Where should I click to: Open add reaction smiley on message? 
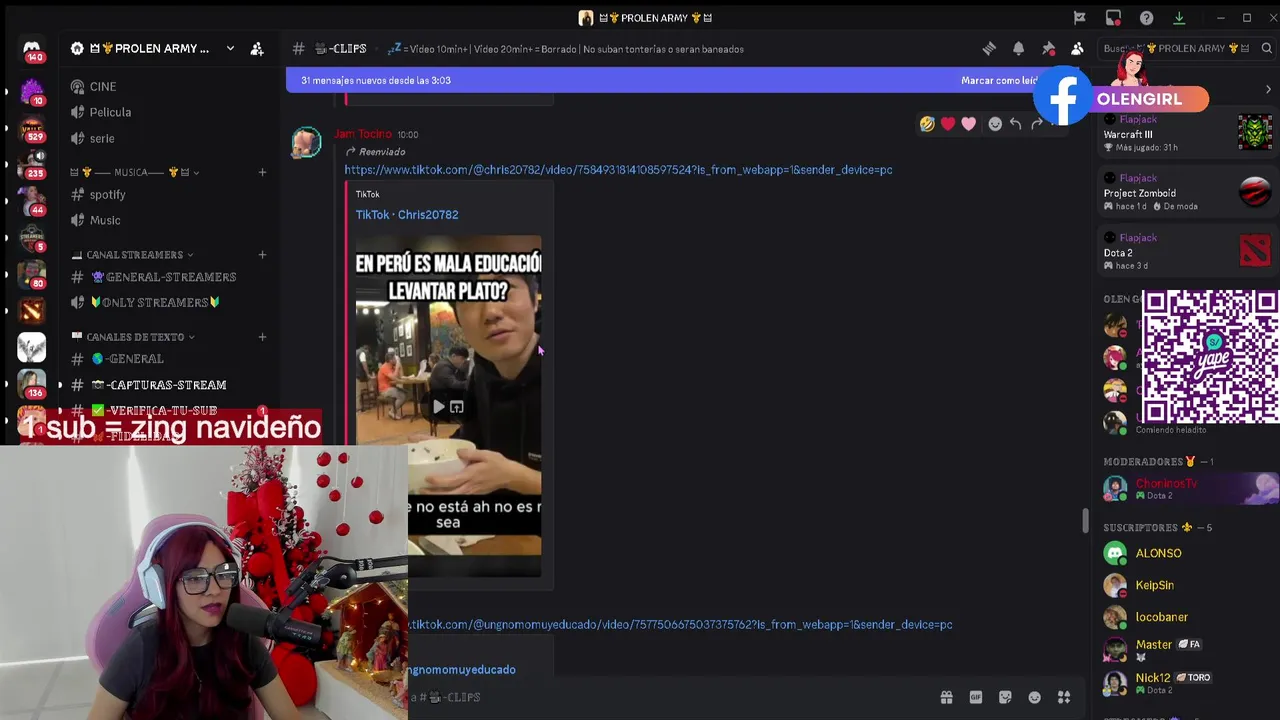[995, 124]
